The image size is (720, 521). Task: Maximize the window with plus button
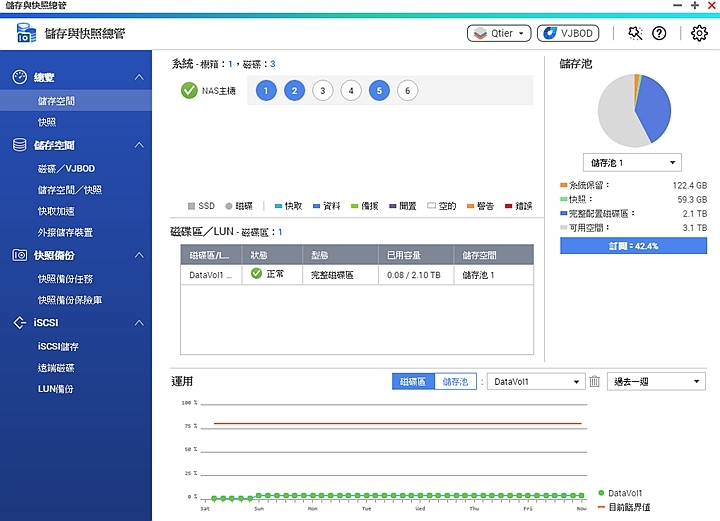tap(695, 5)
